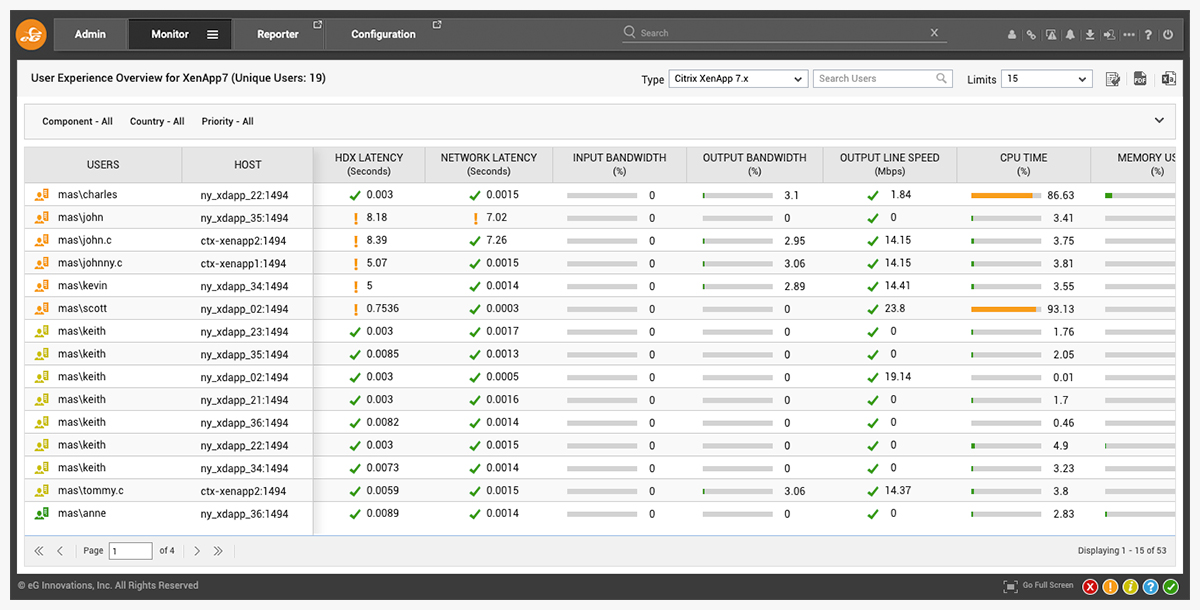The width and height of the screenshot is (1200, 610).
Task: Expand the filter panel chevron
Action: [x=1160, y=121]
